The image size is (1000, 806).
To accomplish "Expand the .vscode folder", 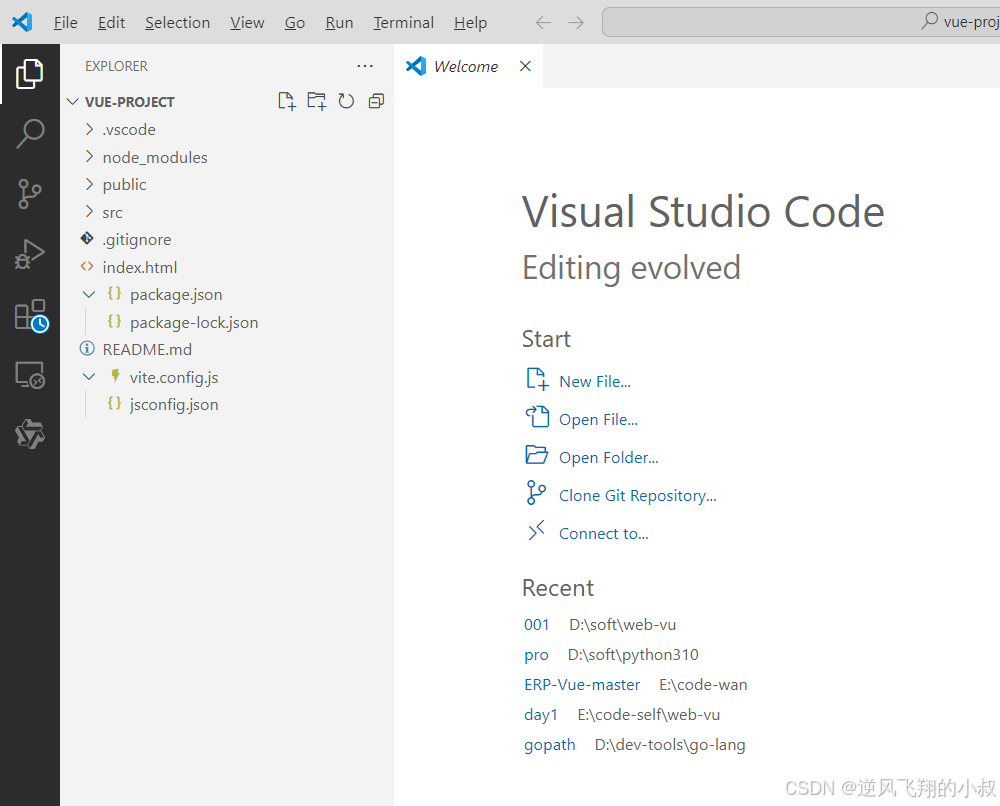I will pyautogui.click(x=89, y=129).
